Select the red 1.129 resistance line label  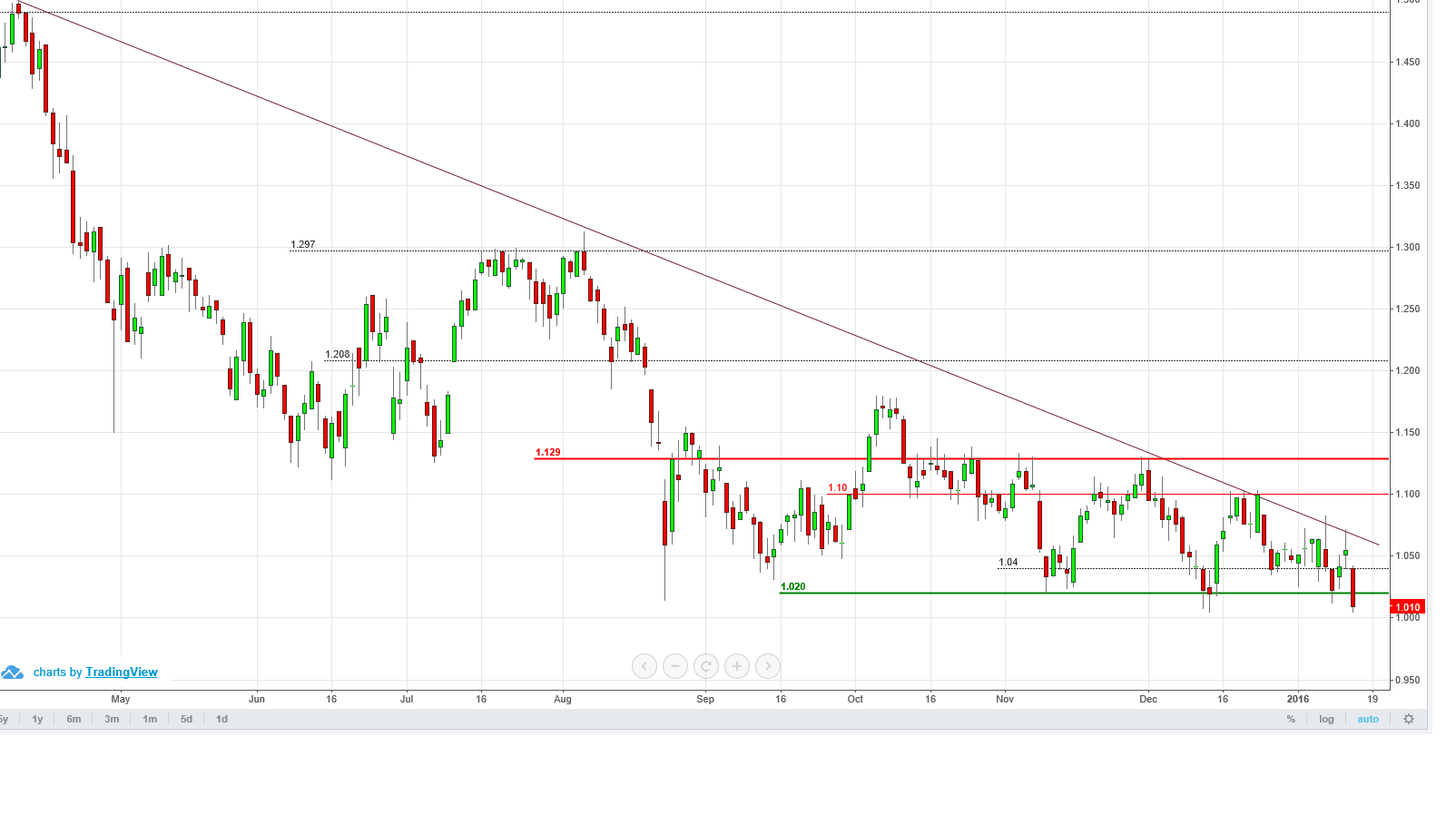548,452
